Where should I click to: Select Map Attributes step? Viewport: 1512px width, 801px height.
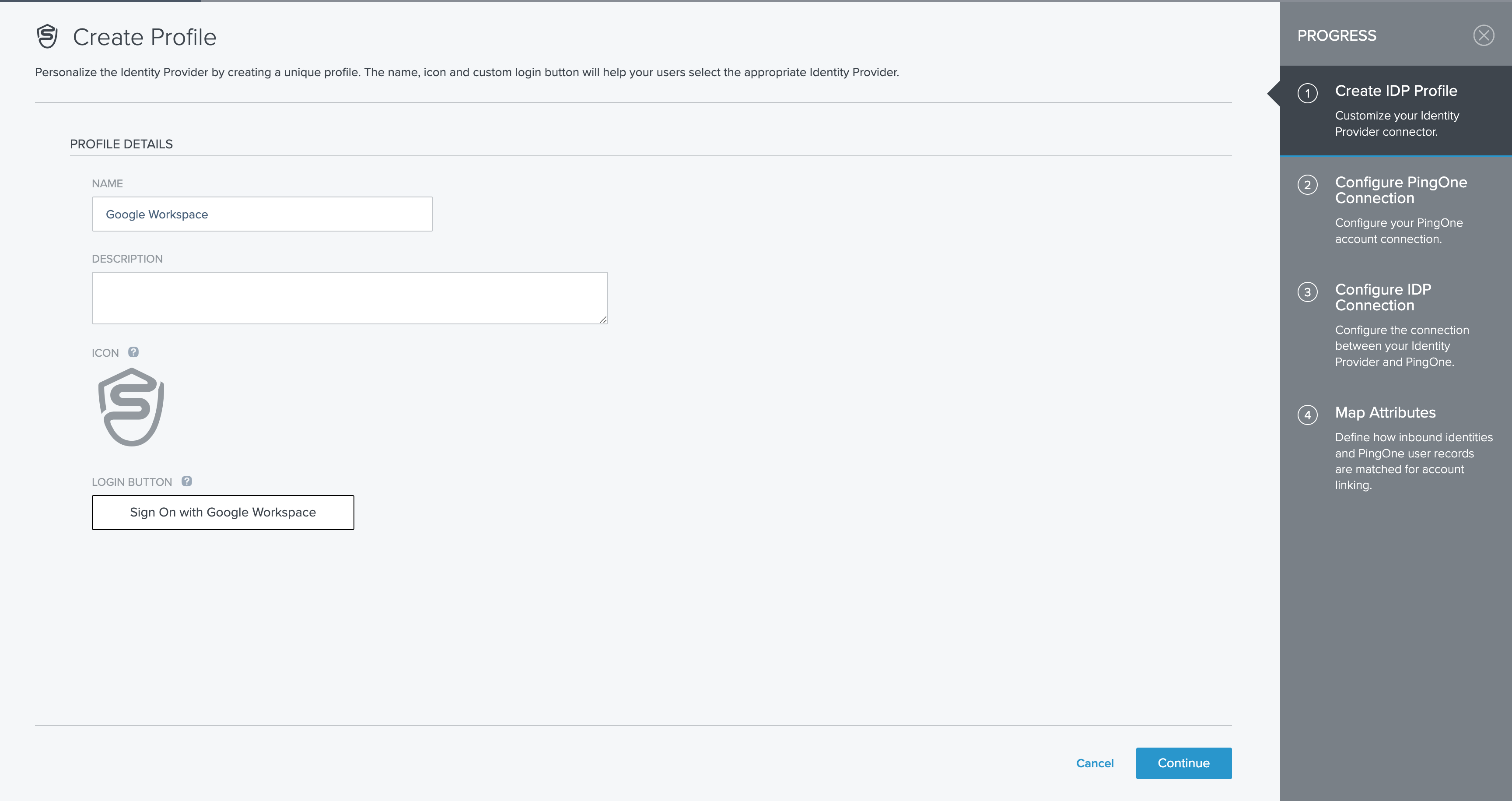pyautogui.click(x=1385, y=412)
